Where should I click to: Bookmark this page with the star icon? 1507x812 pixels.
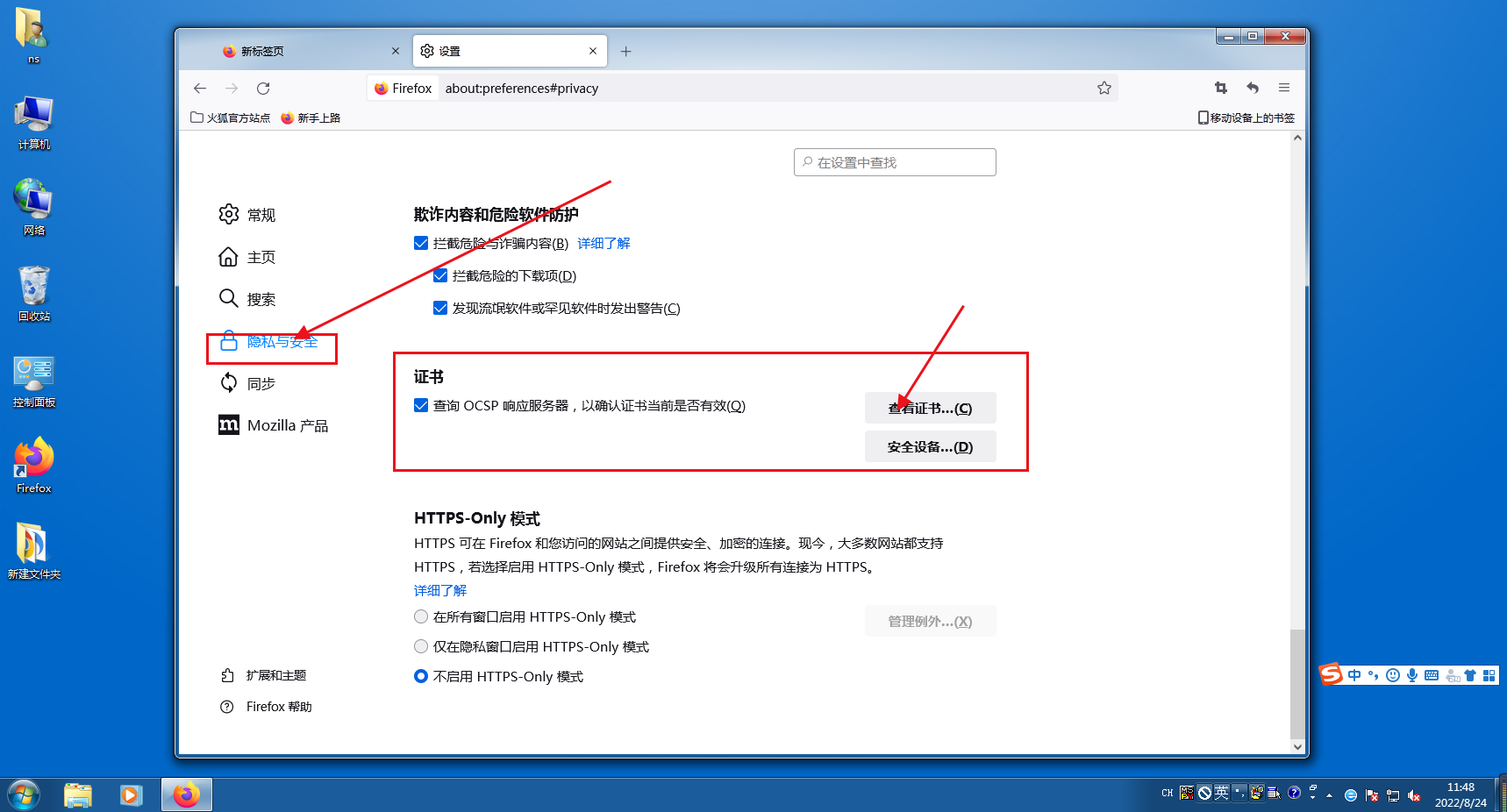[1104, 89]
